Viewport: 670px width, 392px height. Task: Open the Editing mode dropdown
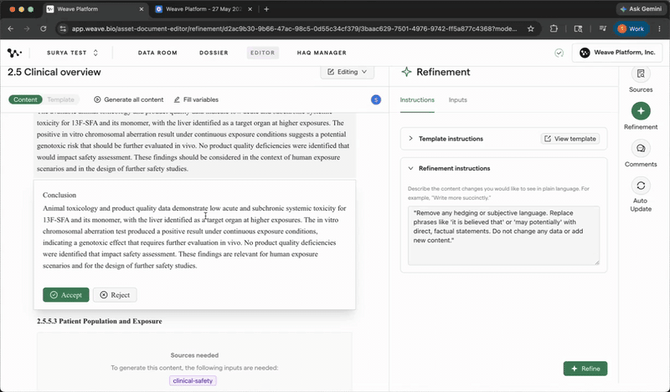(x=347, y=72)
